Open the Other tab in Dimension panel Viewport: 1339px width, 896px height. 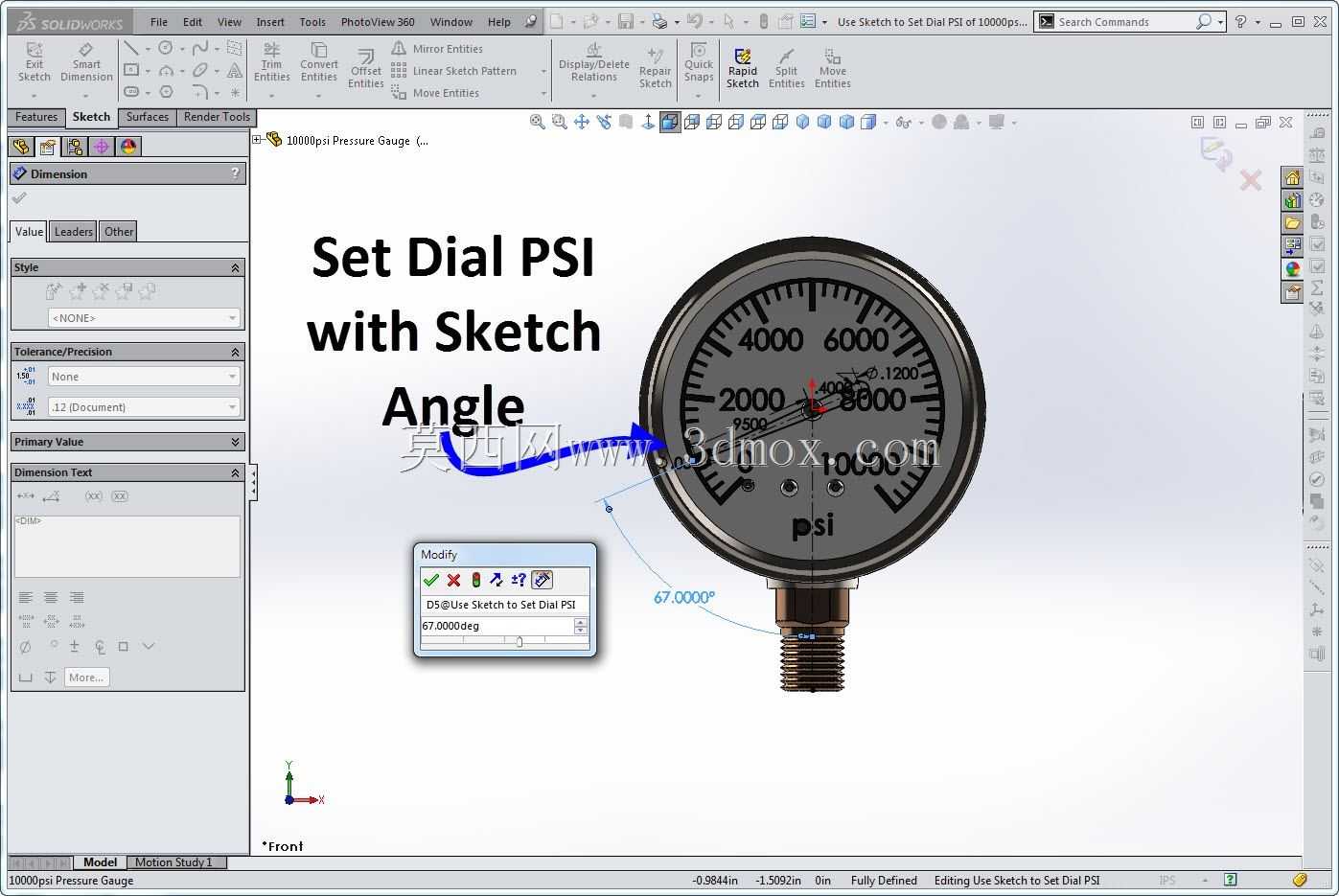(119, 231)
